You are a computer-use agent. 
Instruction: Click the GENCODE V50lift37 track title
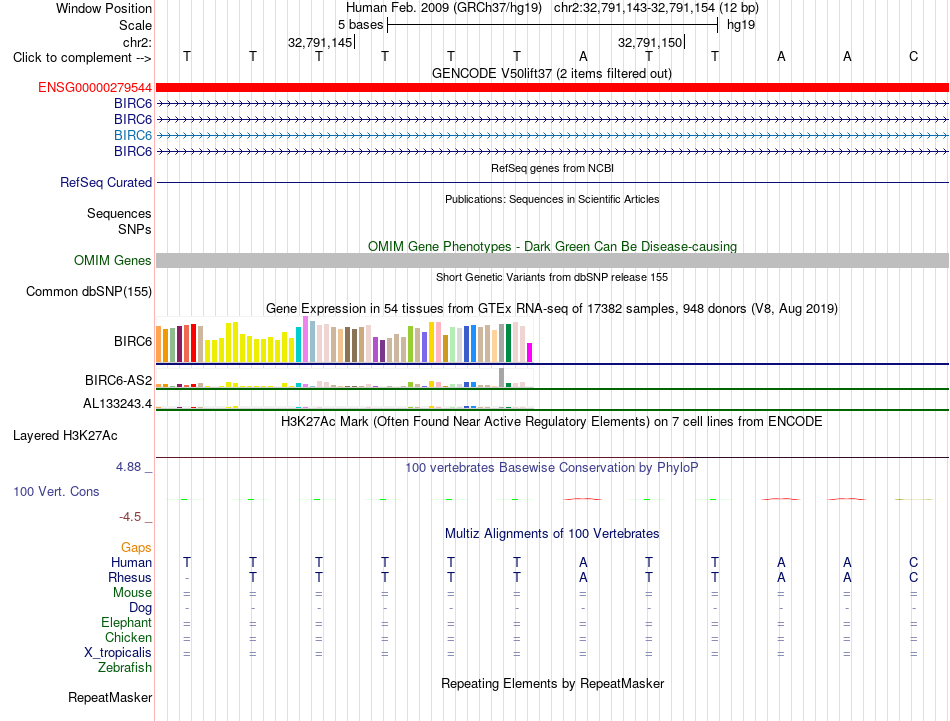[x=552, y=74]
